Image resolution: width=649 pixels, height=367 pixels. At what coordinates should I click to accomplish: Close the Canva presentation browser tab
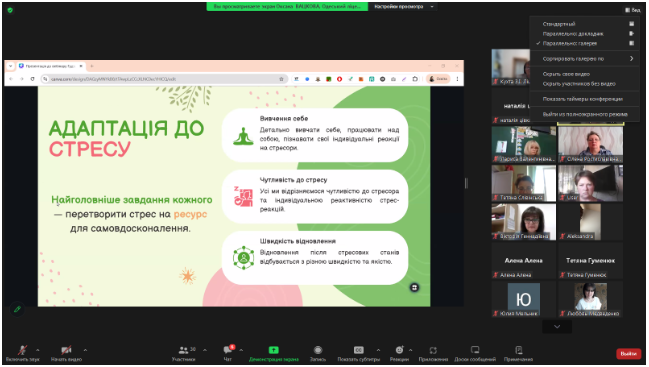(x=81, y=66)
